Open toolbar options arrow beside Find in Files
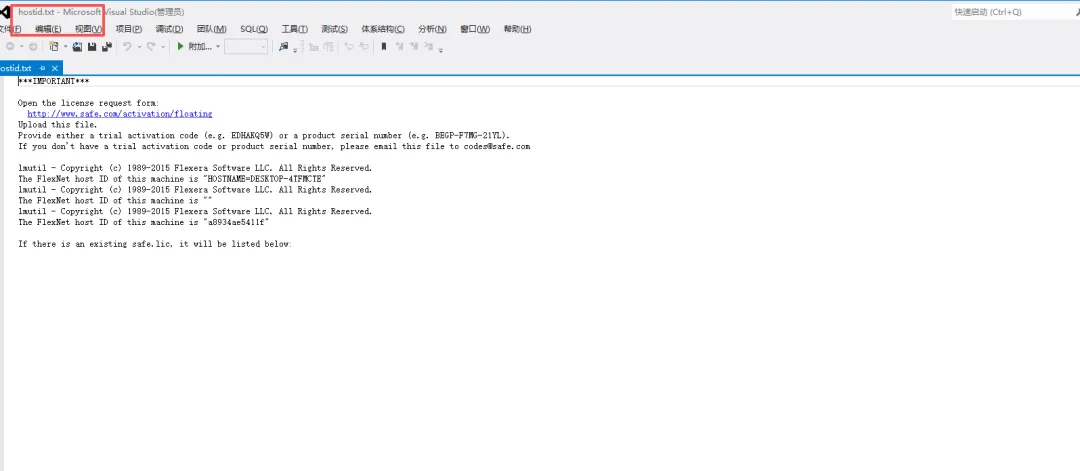The height and width of the screenshot is (471, 1080). tap(295, 50)
